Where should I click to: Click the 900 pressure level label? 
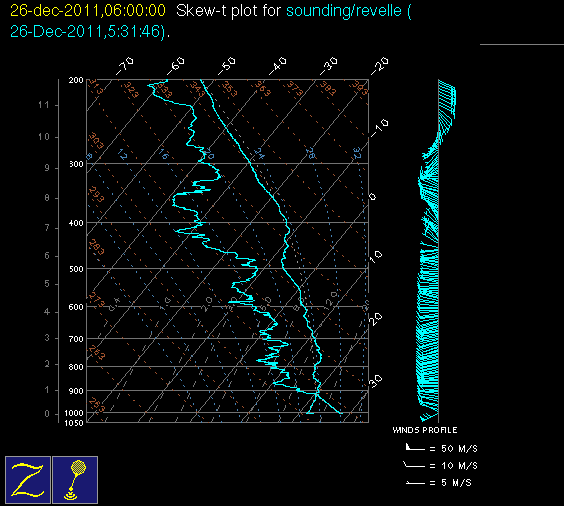(x=76, y=391)
